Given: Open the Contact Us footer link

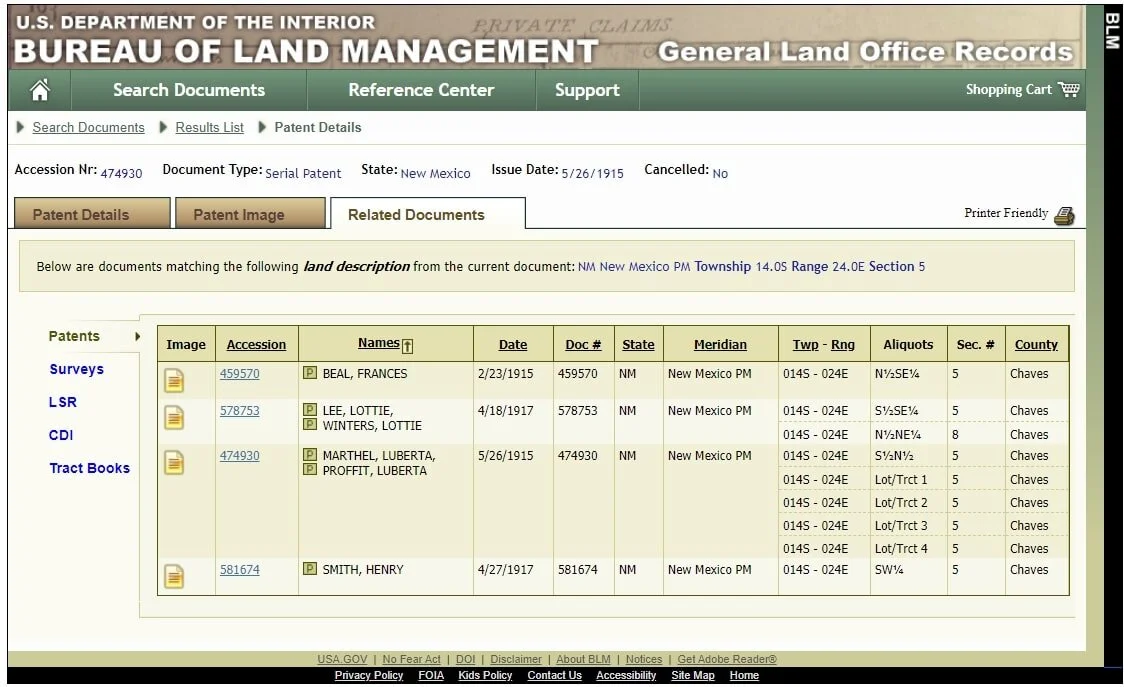Looking at the screenshot, I should click(554, 675).
